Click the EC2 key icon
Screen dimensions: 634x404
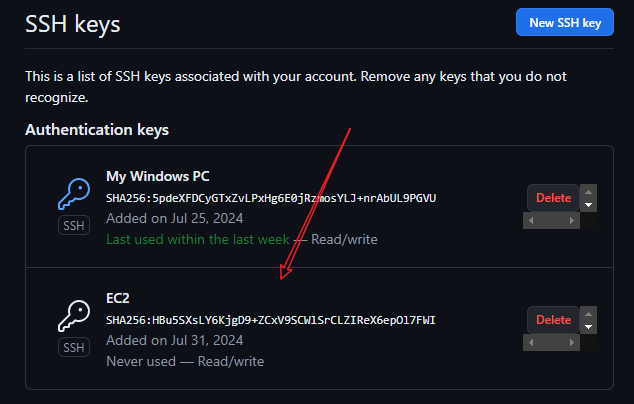click(x=74, y=317)
